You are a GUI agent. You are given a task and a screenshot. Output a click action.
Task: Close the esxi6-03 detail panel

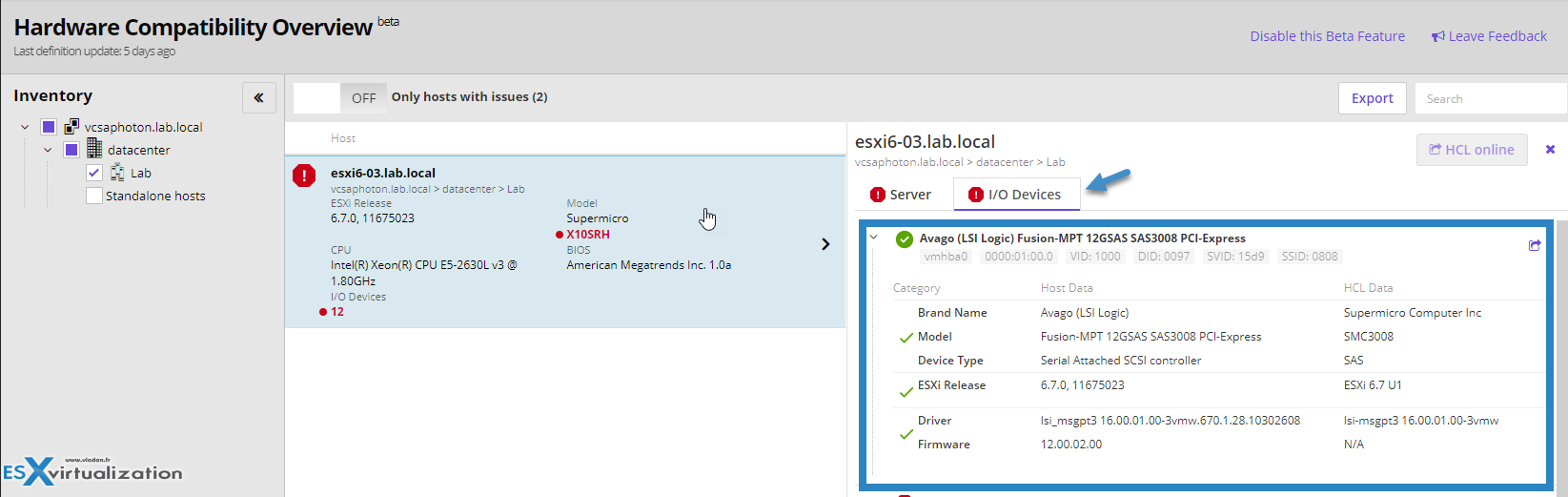click(x=1550, y=150)
